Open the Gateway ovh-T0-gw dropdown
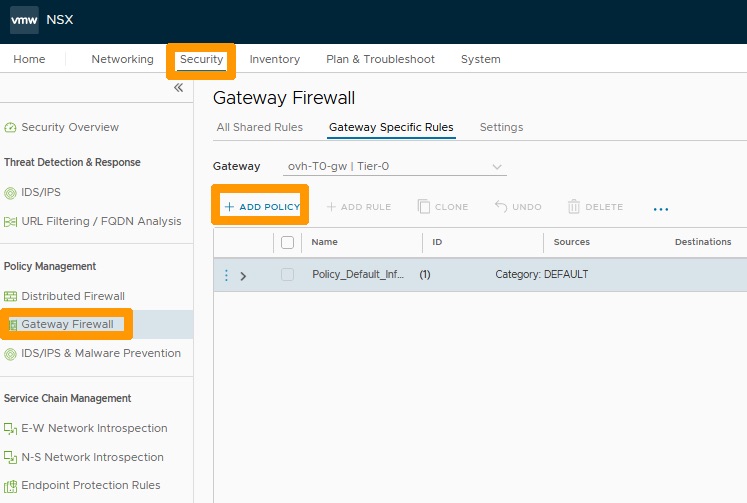This screenshot has width=747, height=503. coord(394,166)
